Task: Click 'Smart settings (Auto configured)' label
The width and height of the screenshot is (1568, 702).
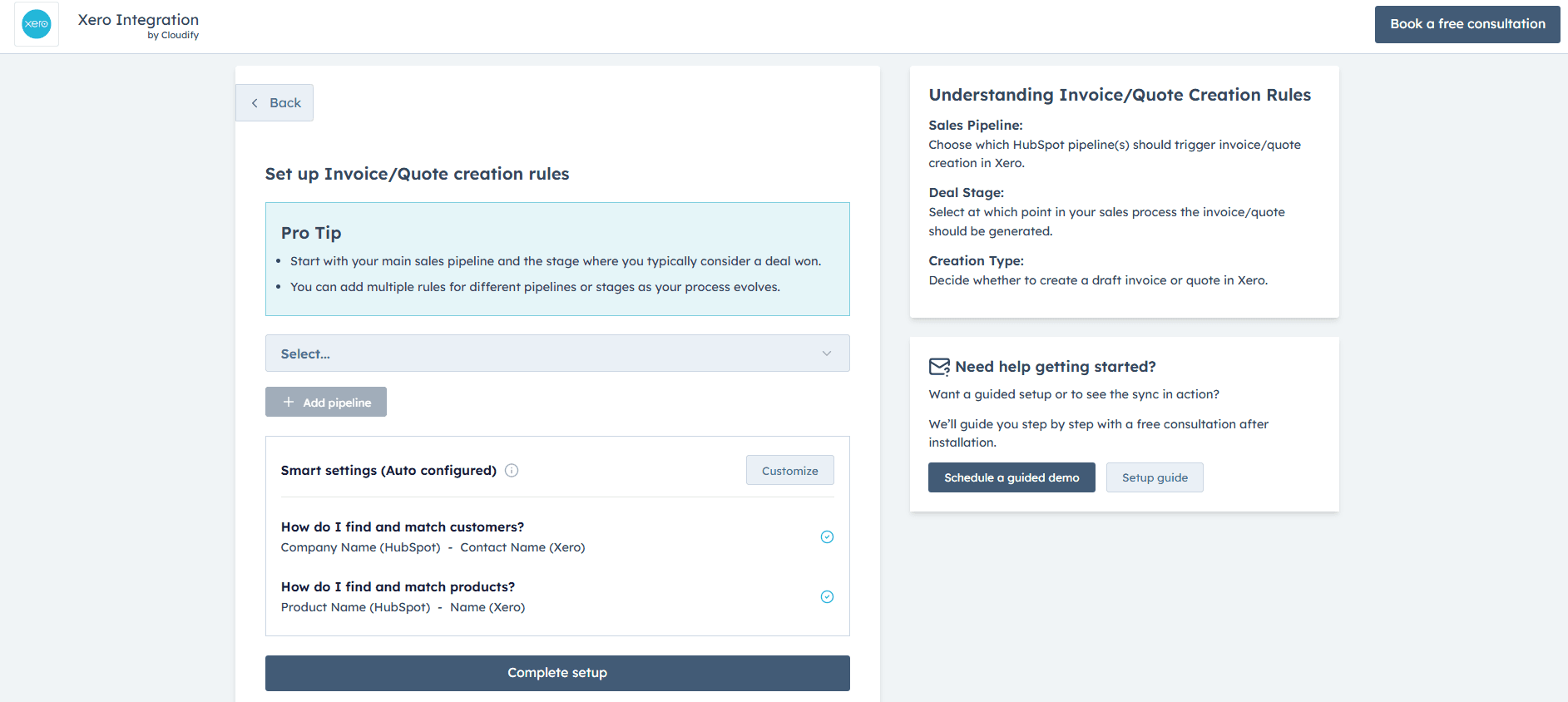Action: [x=388, y=471]
